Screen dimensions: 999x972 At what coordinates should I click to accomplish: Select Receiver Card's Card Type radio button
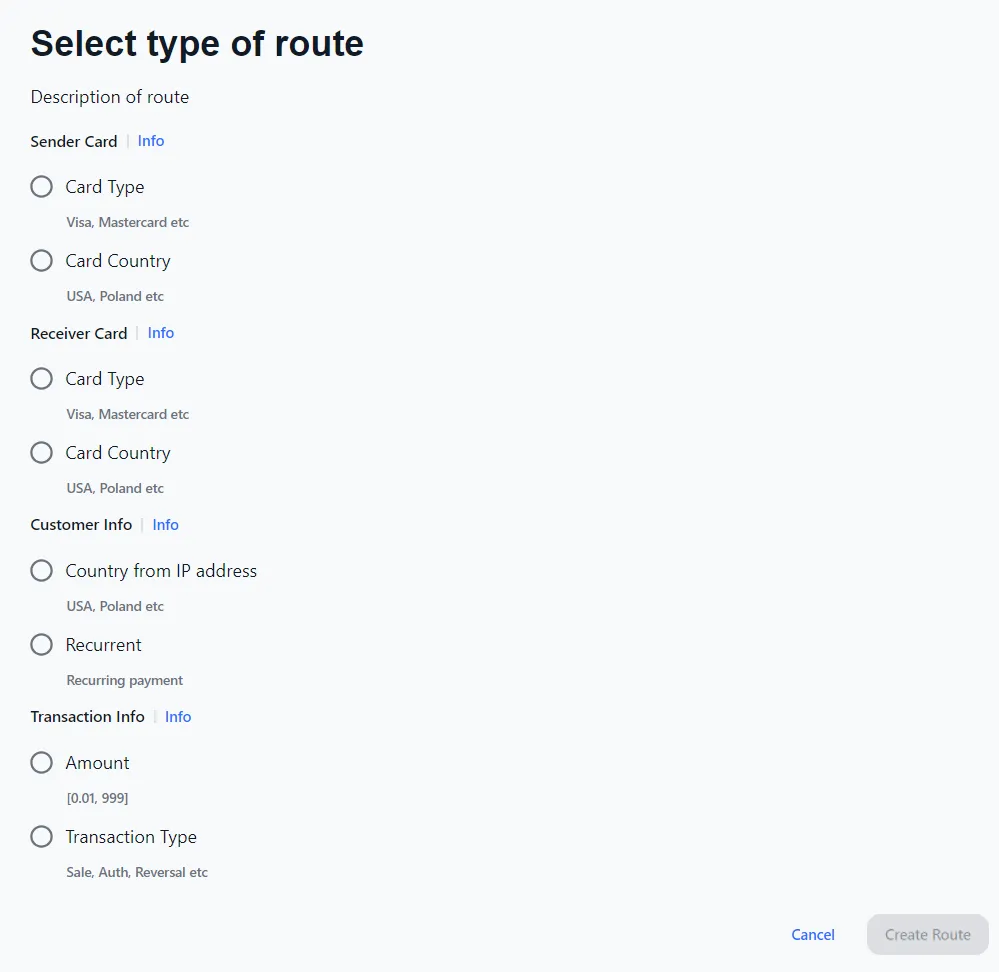pyautogui.click(x=42, y=379)
